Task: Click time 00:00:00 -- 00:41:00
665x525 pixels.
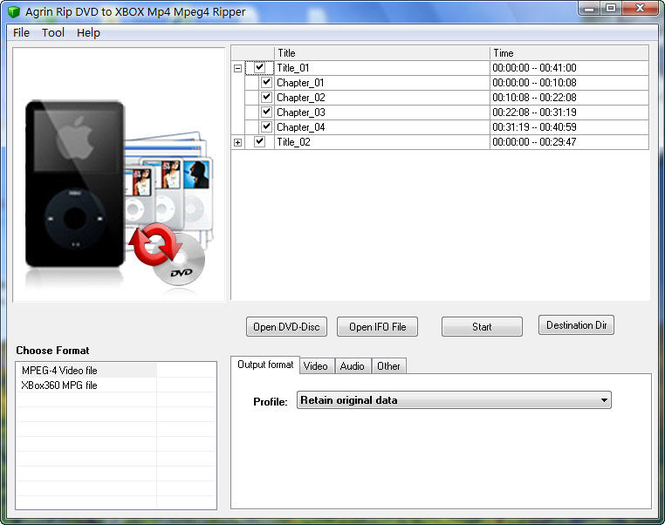Action: click(x=534, y=68)
